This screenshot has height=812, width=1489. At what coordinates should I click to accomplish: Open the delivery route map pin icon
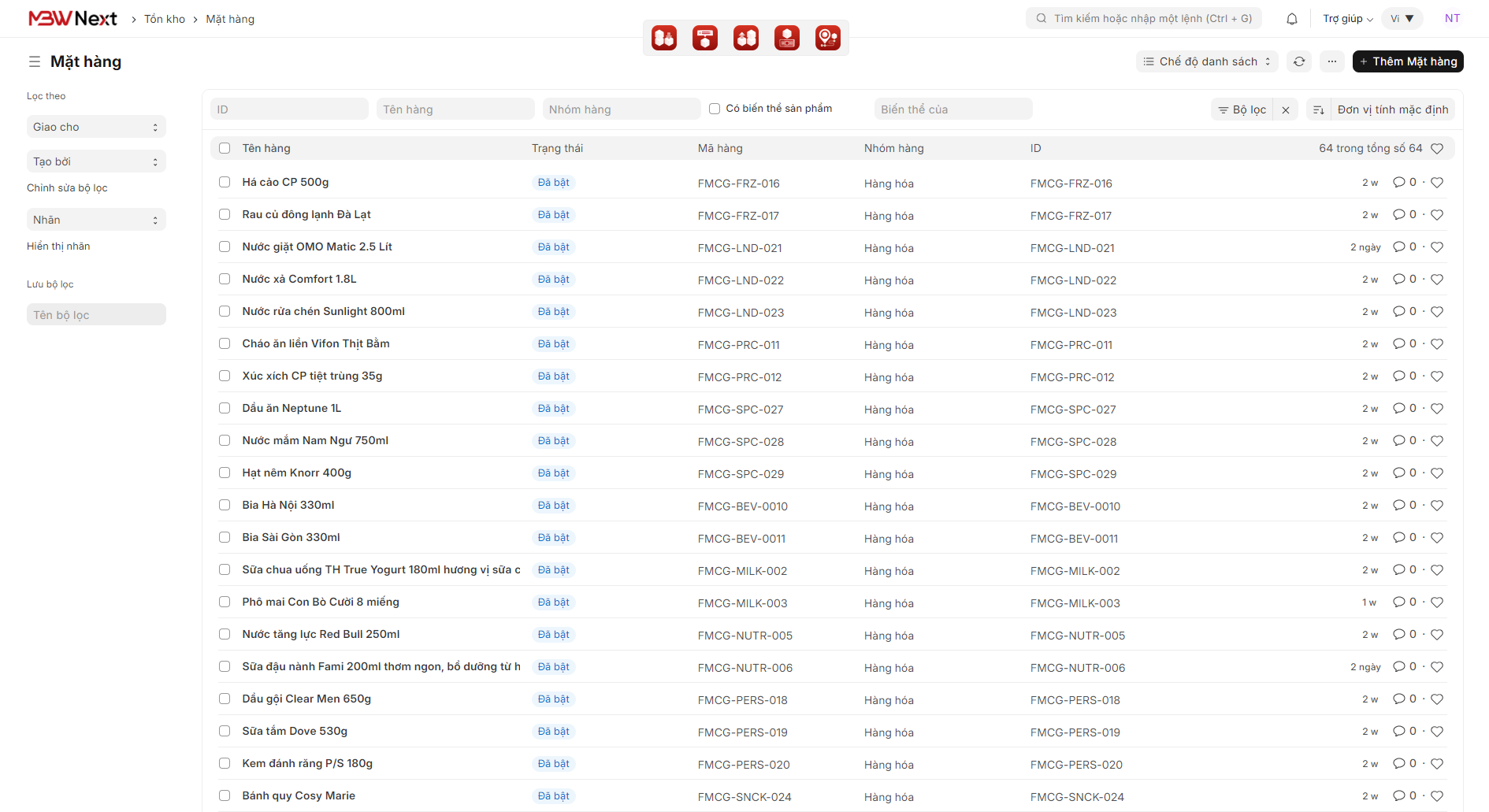pos(828,38)
